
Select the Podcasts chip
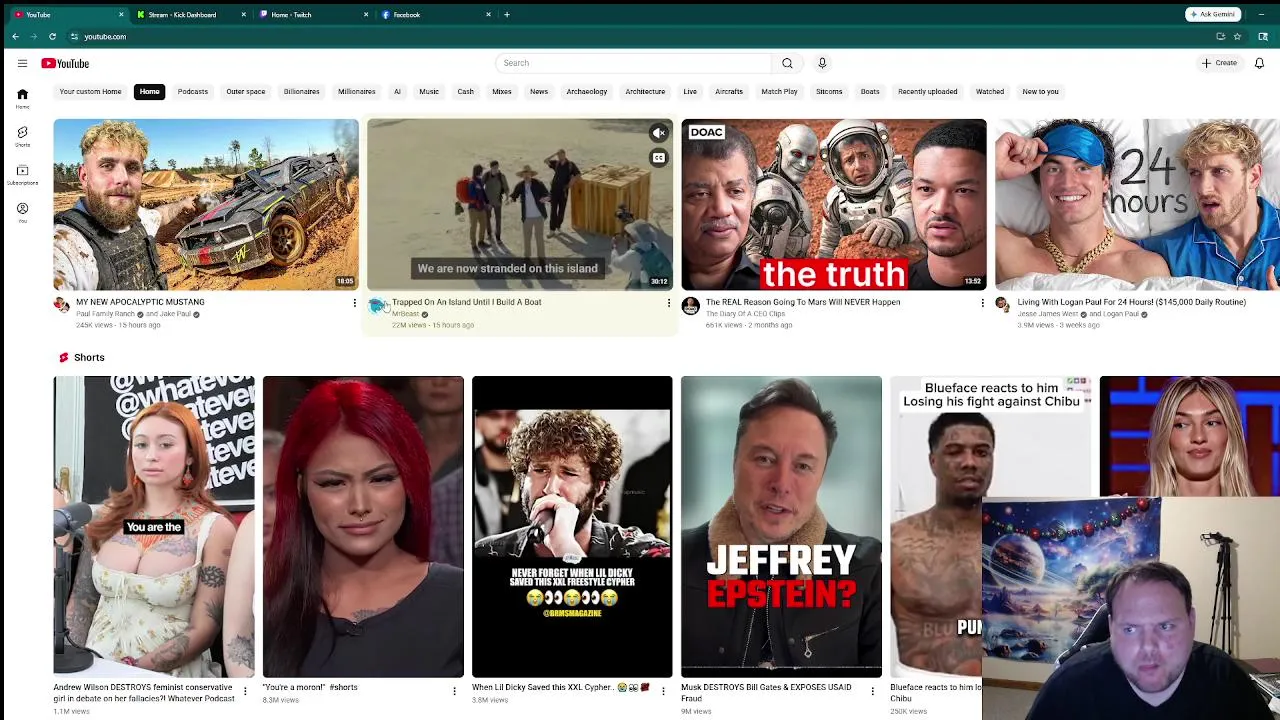[193, 91]
